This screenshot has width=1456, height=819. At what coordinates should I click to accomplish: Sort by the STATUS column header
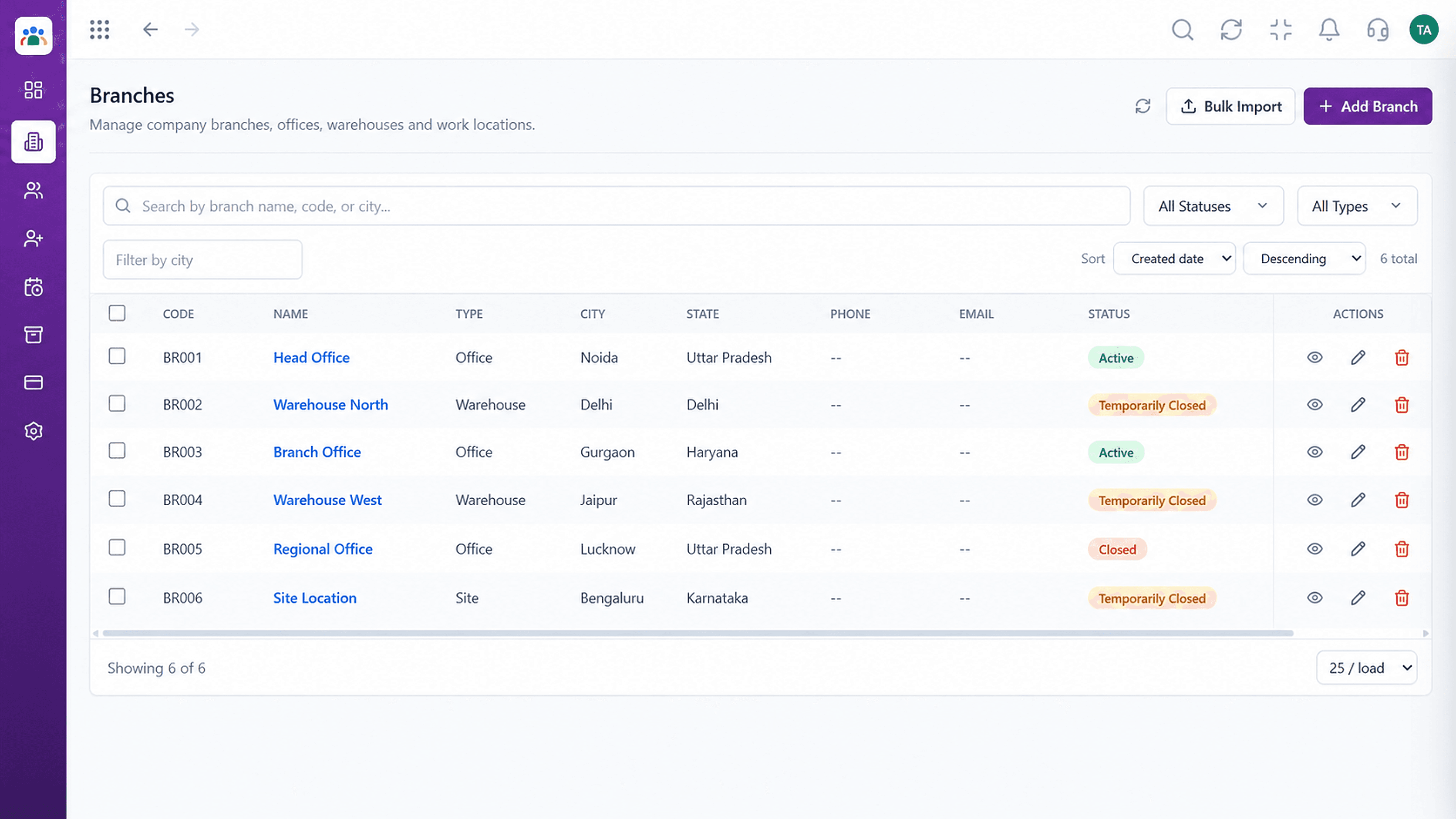point(1109,314)
